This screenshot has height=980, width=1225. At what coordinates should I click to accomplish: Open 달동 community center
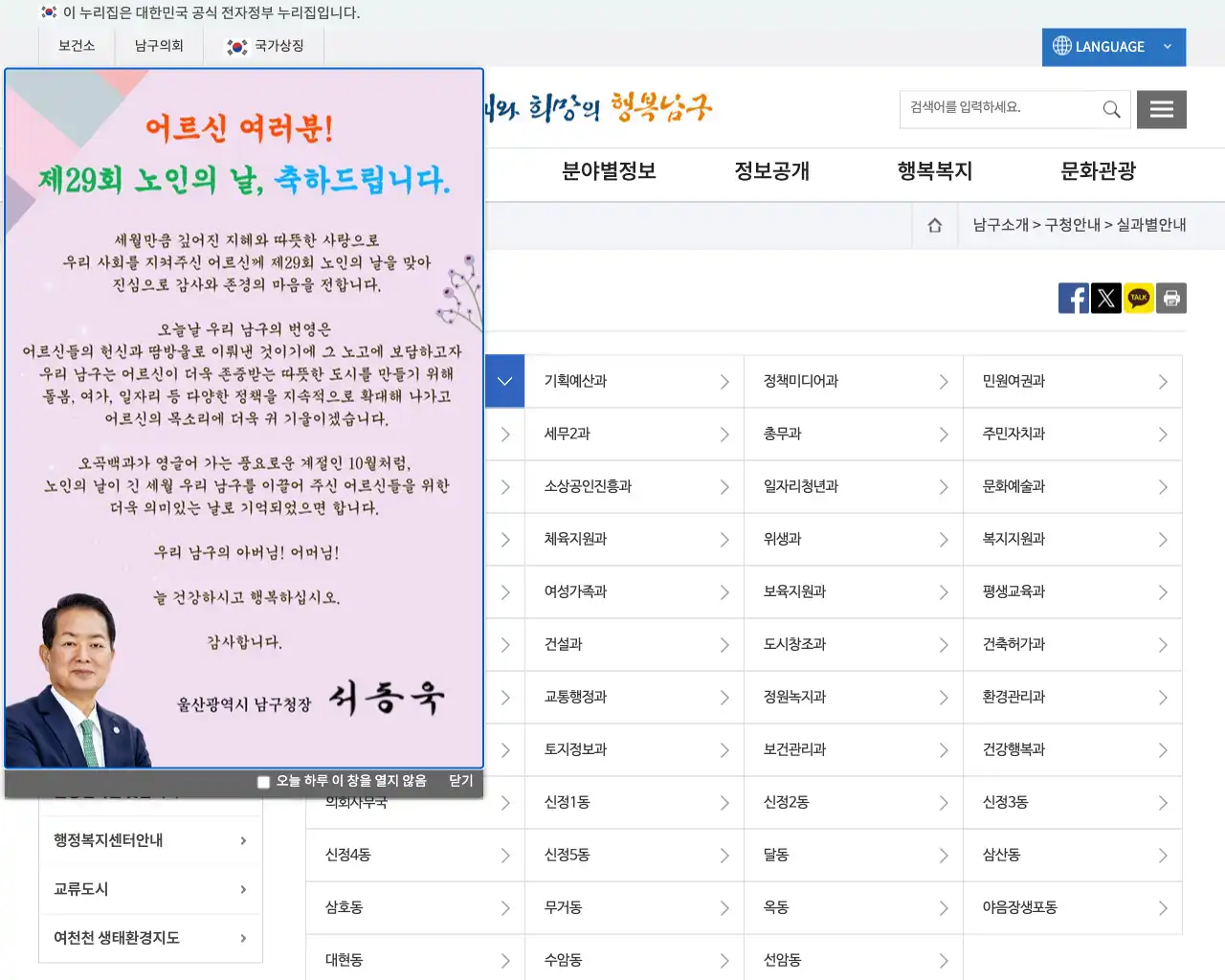coord(854,855)
